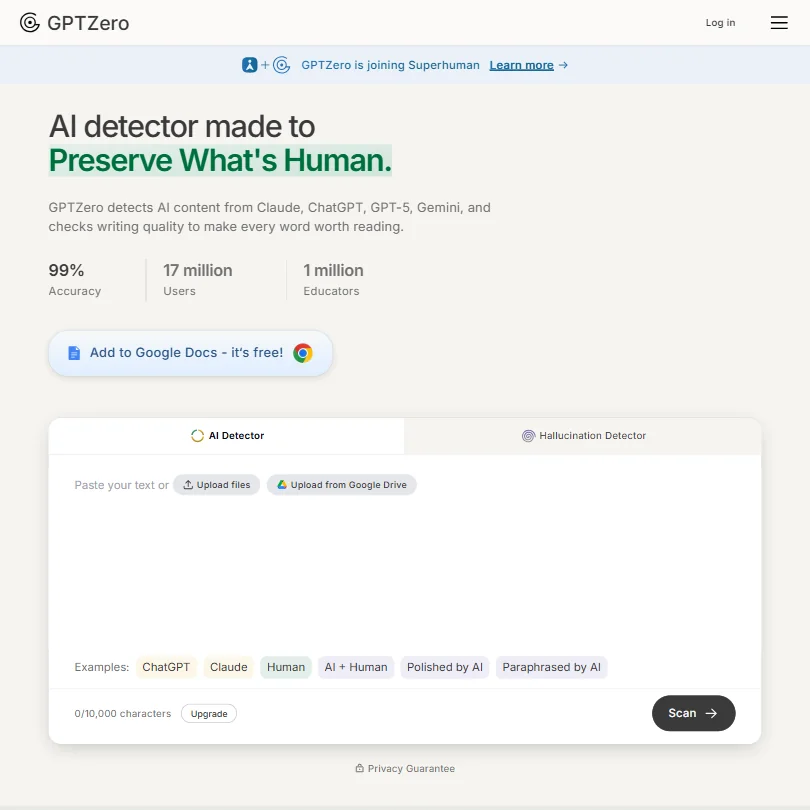Click the GPTZero swirl icon in banner
The width and height of the screenshot is (810, 810).
coord(282,65)
